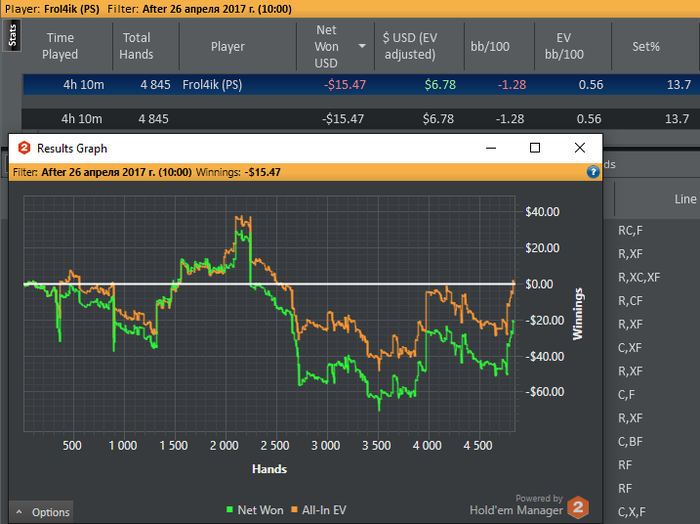Click the C,XF line entry
Viewport: 700px width, 524px height.
coord(629,348)
